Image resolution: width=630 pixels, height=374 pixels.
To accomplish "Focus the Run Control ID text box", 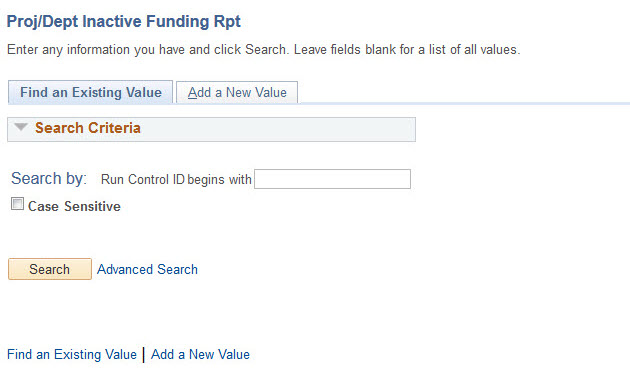I will pos(332,179).
